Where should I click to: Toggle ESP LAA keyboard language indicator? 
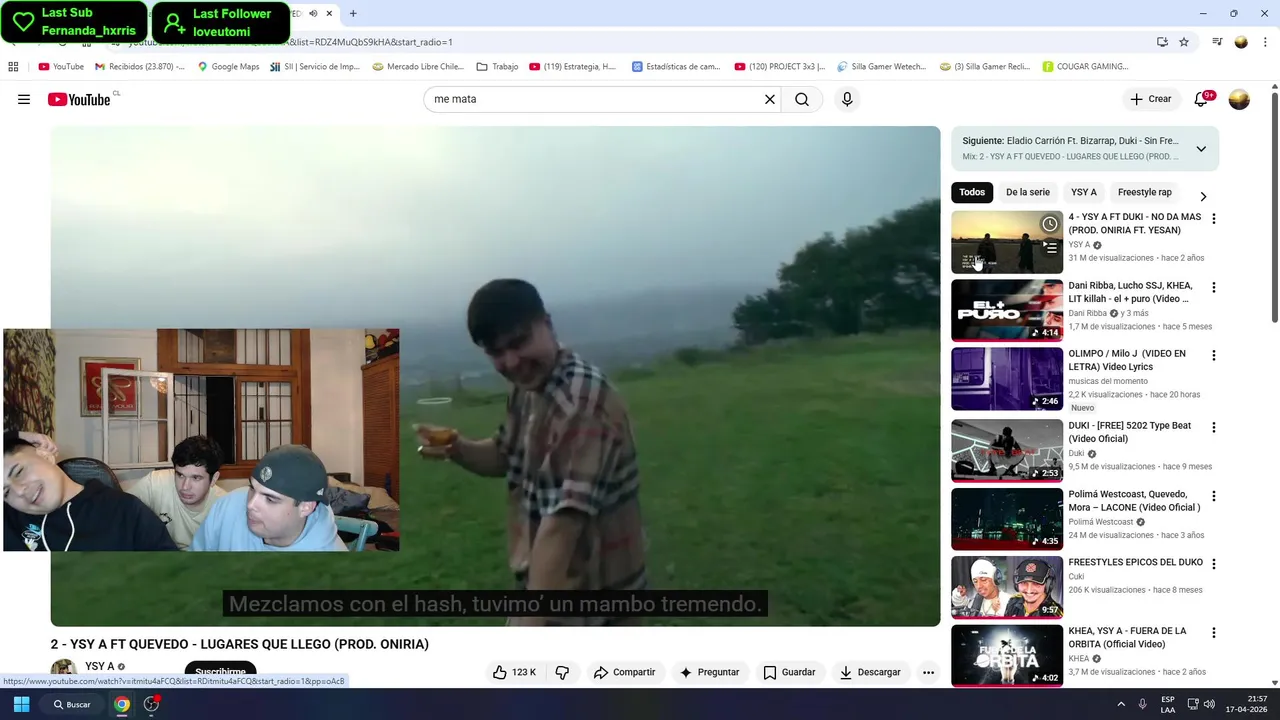coord(1168,704)
